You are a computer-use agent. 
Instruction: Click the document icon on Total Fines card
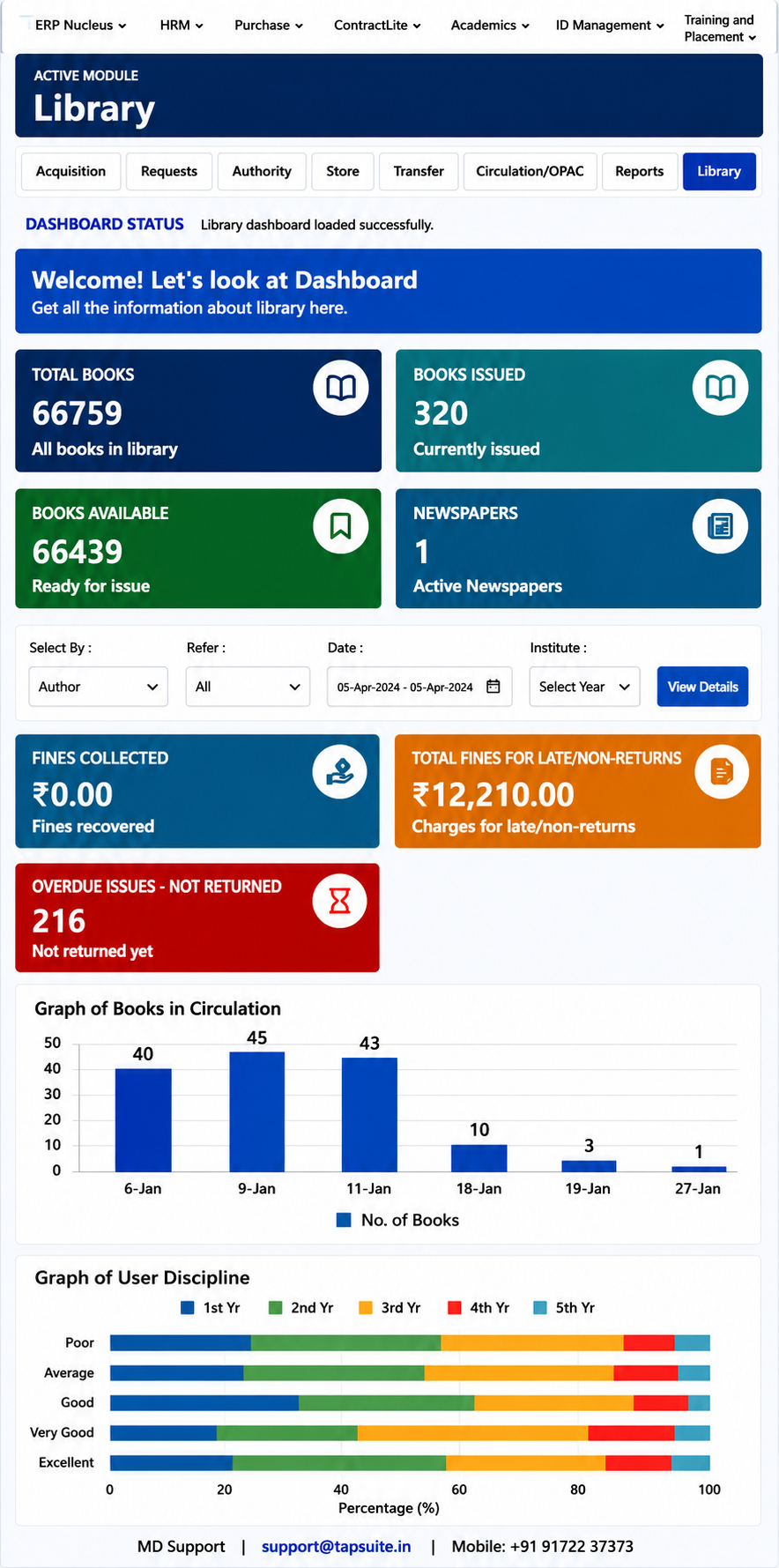(x=722, y=772)
